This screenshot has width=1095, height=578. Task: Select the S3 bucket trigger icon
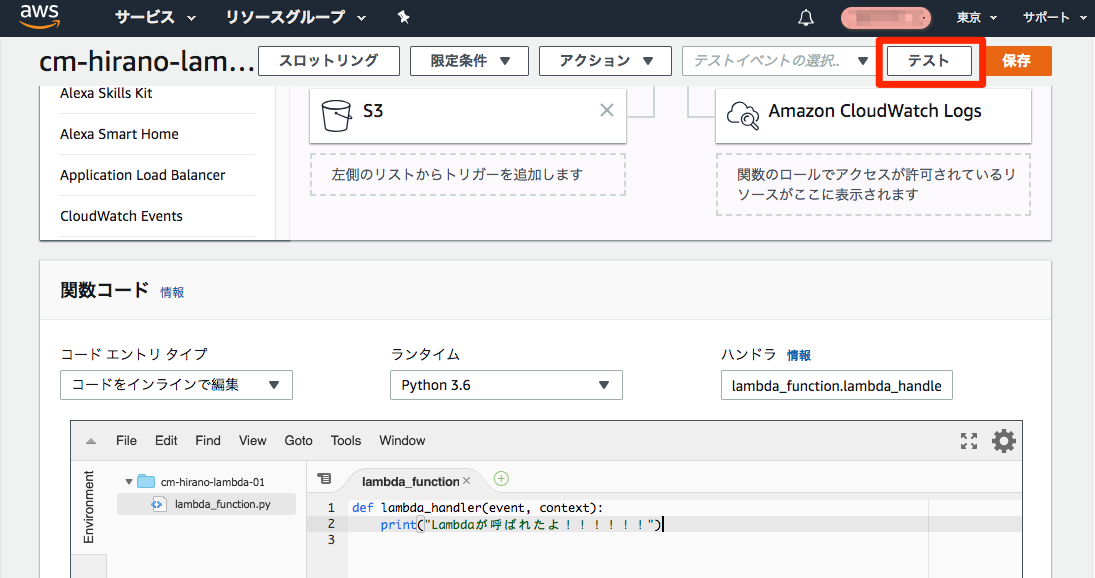(336, 114)
